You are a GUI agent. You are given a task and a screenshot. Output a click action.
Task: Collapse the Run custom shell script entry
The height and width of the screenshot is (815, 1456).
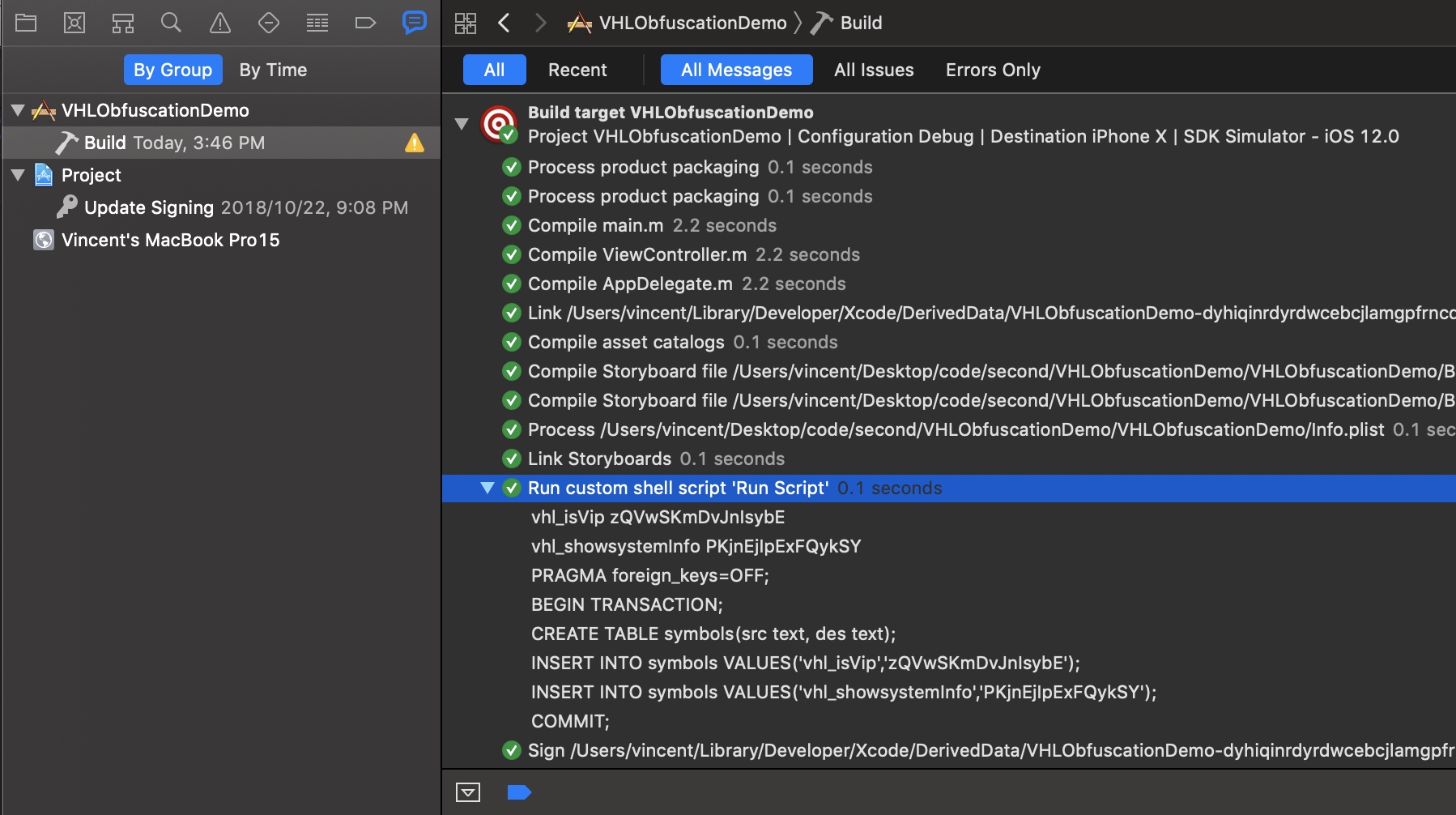487,488
